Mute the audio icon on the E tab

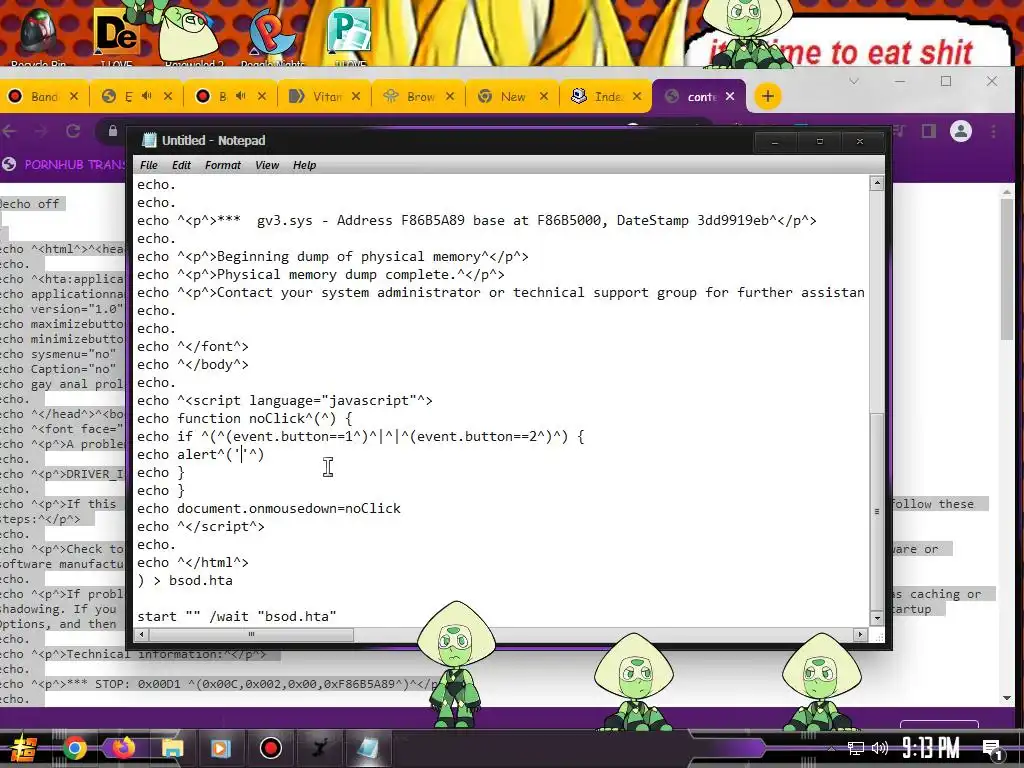[146, 96]
